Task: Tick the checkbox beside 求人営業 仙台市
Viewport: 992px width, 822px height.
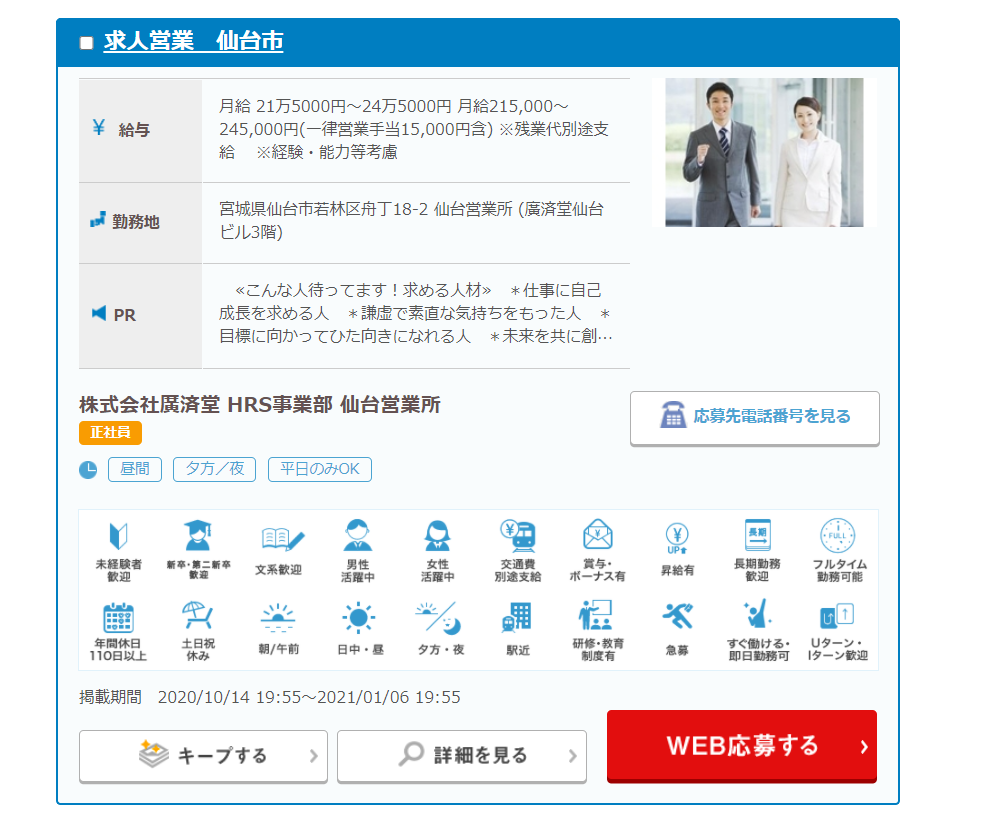Action: (x=87, y=43)
